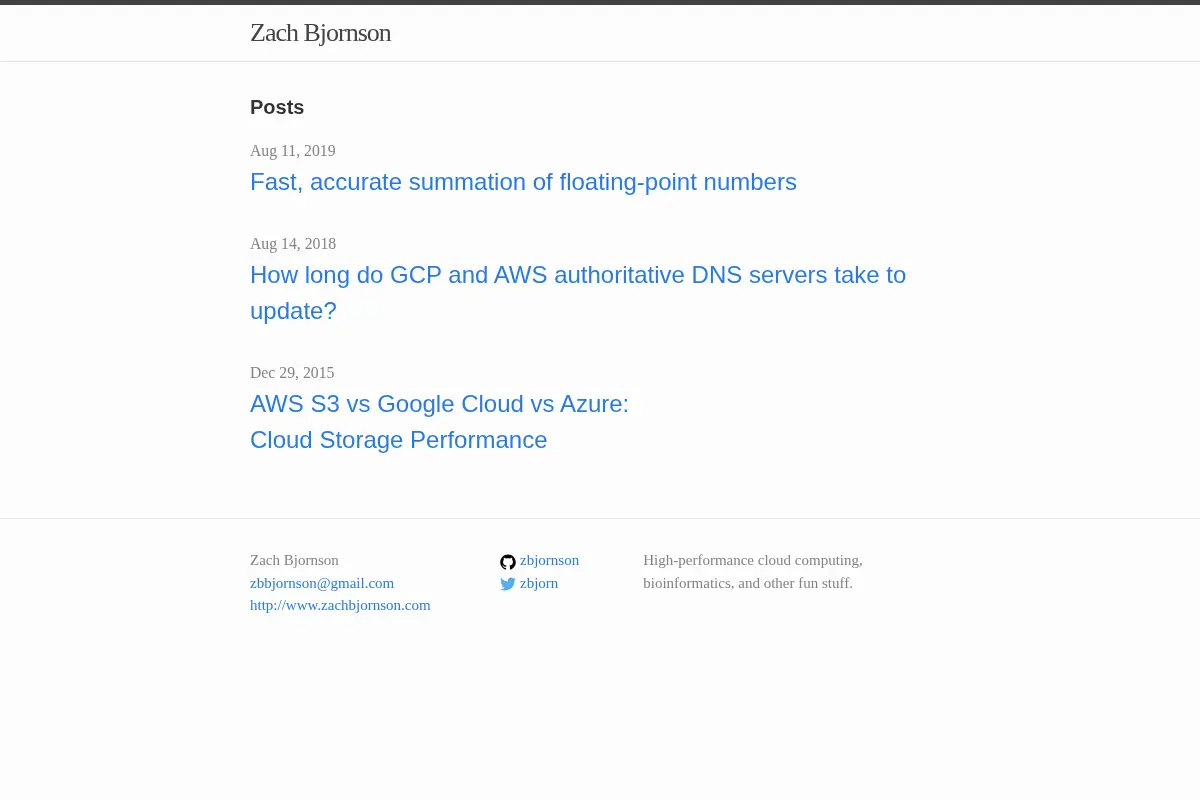Image resolution: width=1200 pixels, height=800 pixels.
Task: Click the Dec 29, 2015 date
Action: coord(292,373)
